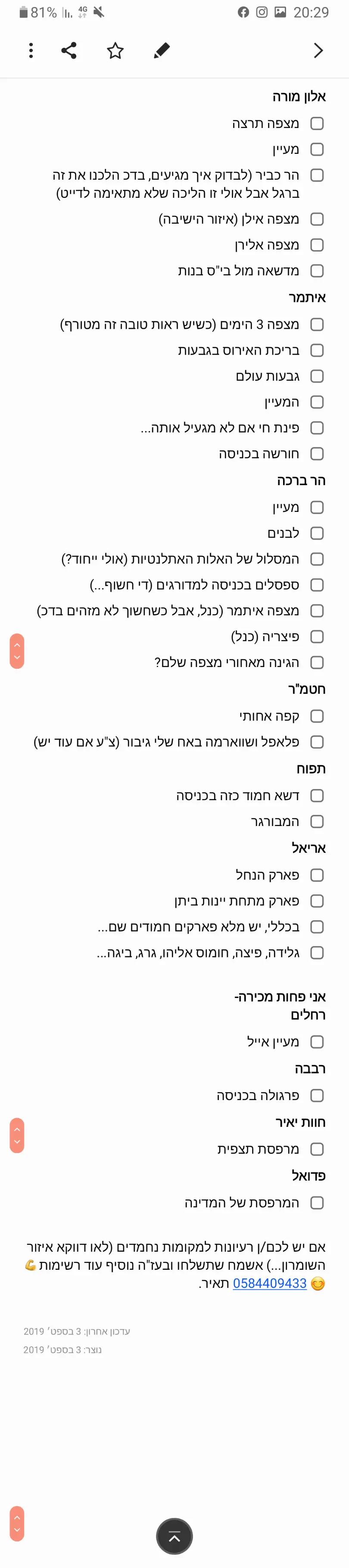Screen dimensions: 349x1568
Task: Toggle the פארק הנחל checkbox
Action: click(x=317, y=875)
